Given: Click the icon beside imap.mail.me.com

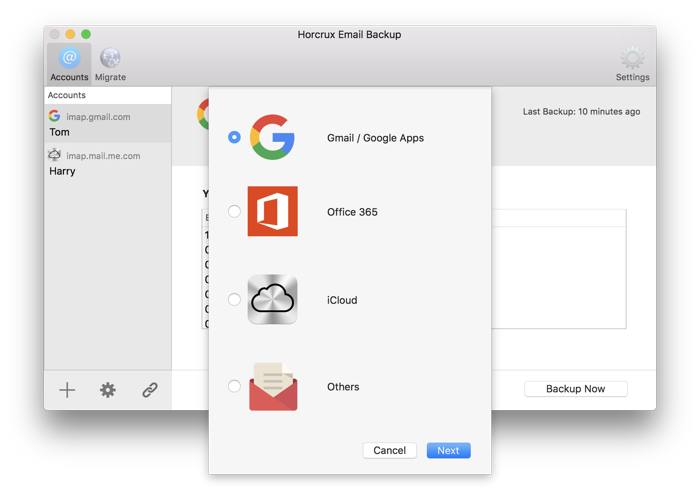Looking at the screenshot, I should pos(54,155).
